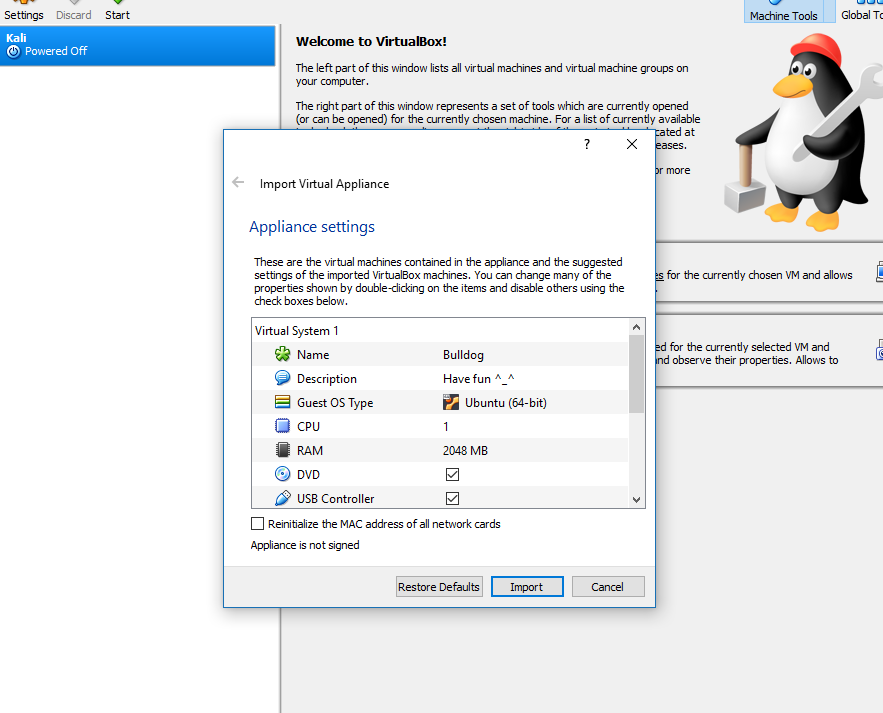Click the Description speech bubble icon
Viewport: 883px width, 713px height.
282,378
